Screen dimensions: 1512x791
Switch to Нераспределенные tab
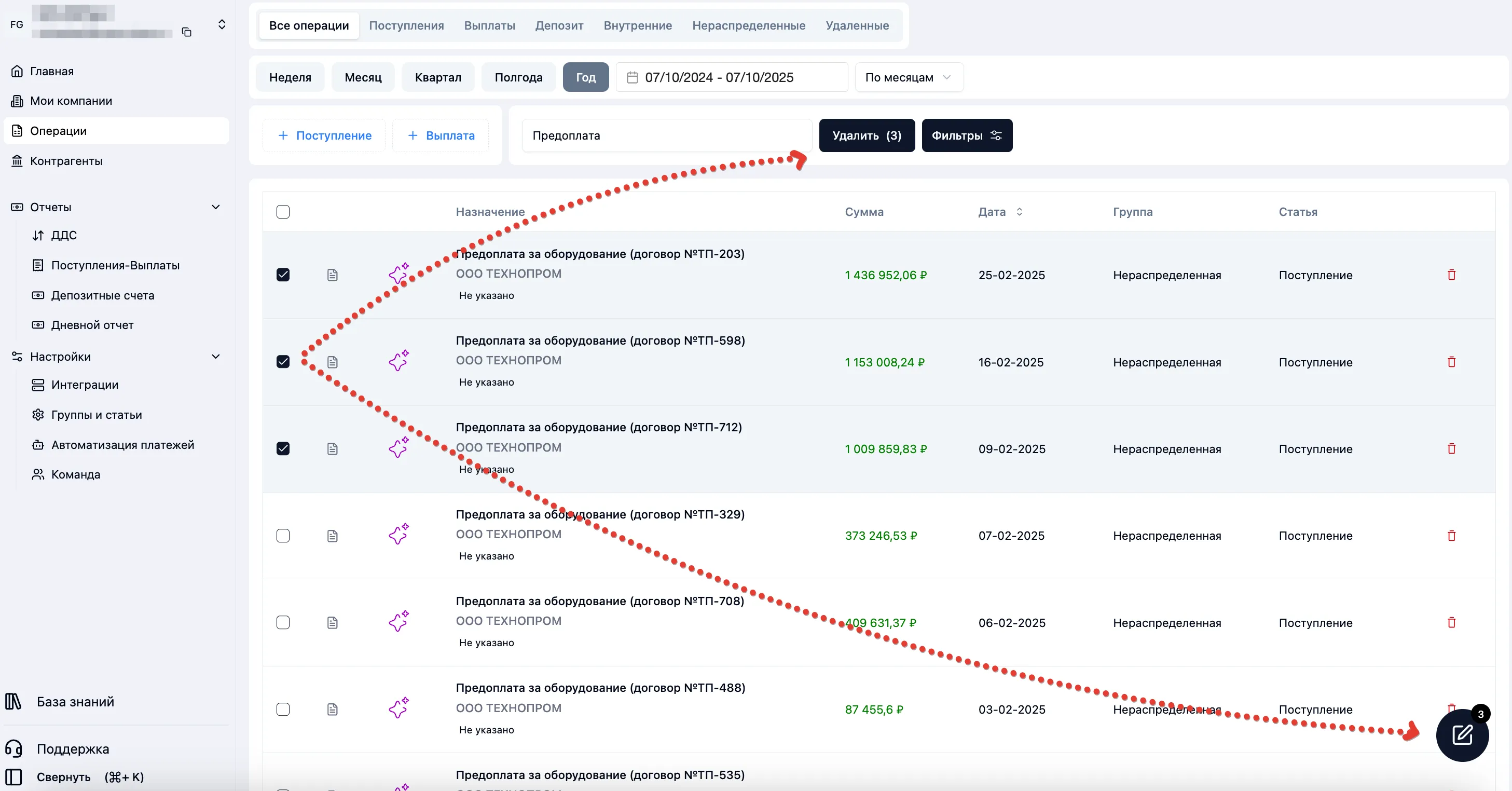(x=748, y=25)
